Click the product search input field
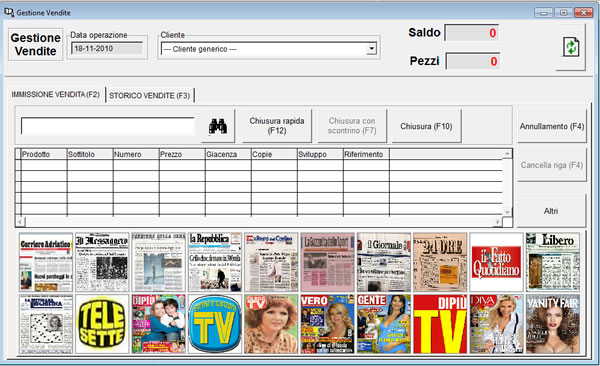The width and height of the screenshot is (600, 366). coord(108,126)
